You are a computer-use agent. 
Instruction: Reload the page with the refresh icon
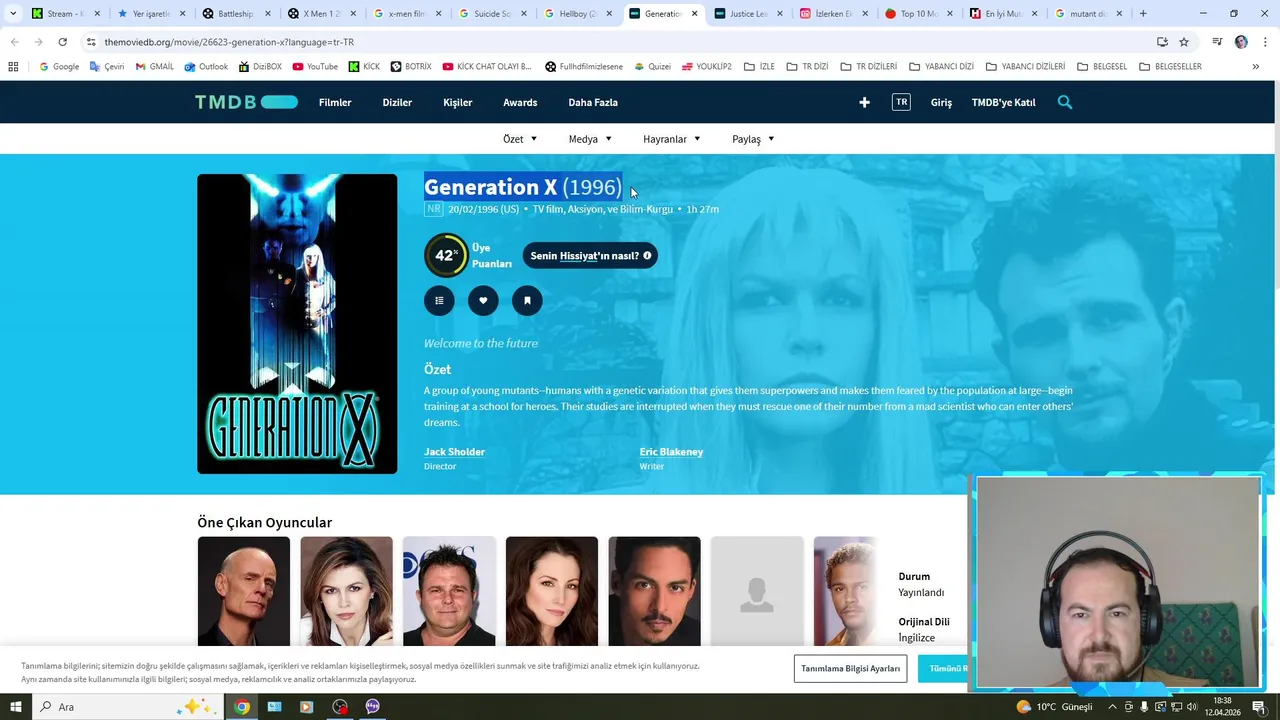coord(62,42)
